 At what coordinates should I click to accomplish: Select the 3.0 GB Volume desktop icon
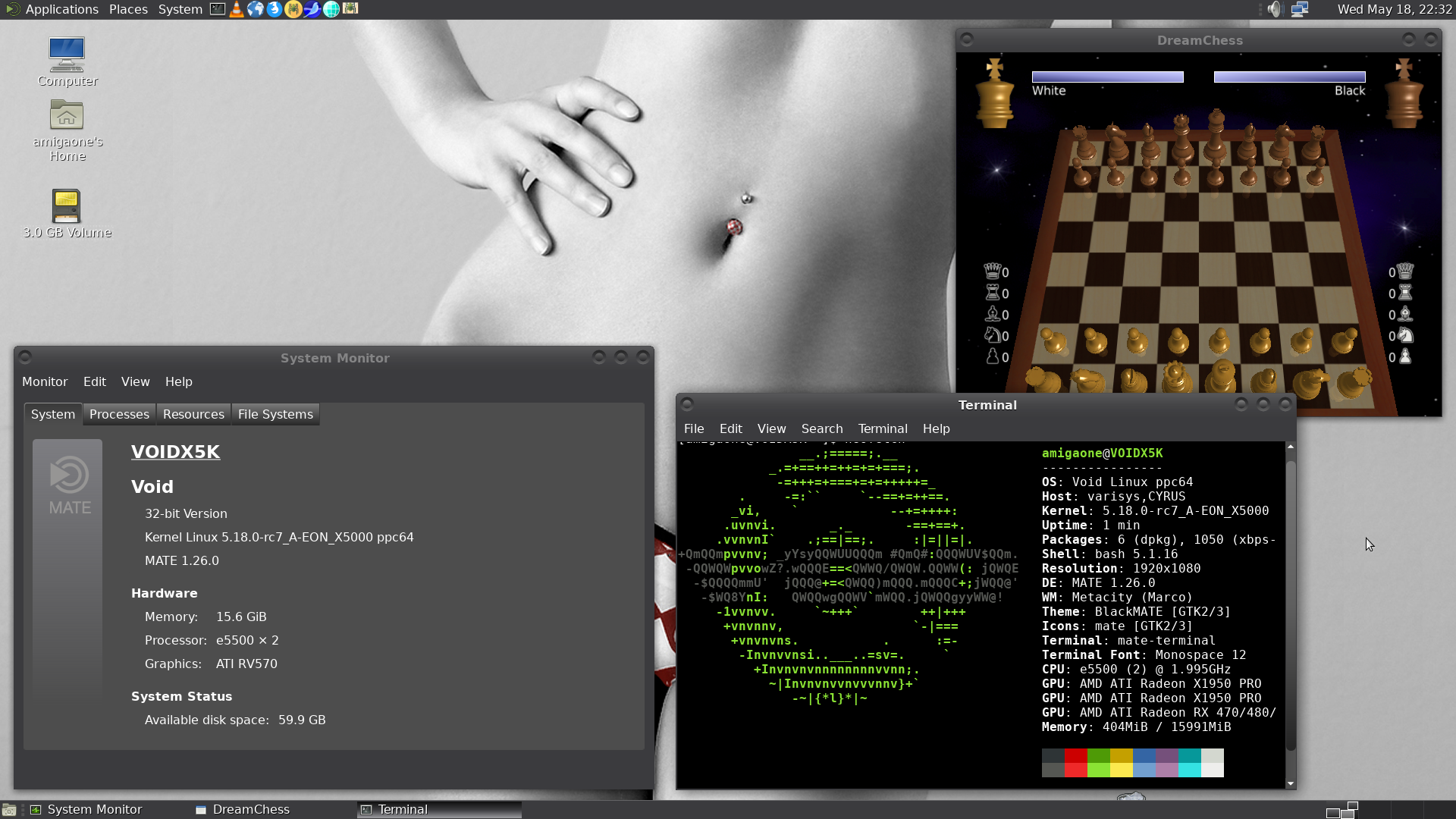pos(67,214)
